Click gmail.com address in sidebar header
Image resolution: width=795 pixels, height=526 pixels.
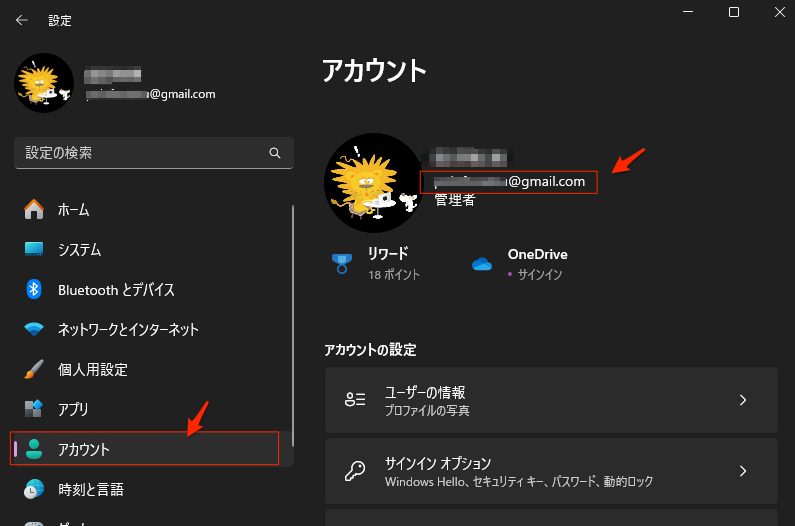[x=151, y=94]
